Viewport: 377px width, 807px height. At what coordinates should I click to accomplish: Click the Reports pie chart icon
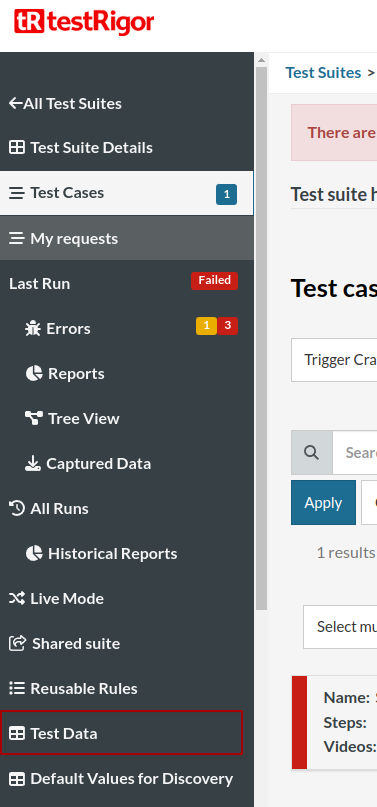34,374
